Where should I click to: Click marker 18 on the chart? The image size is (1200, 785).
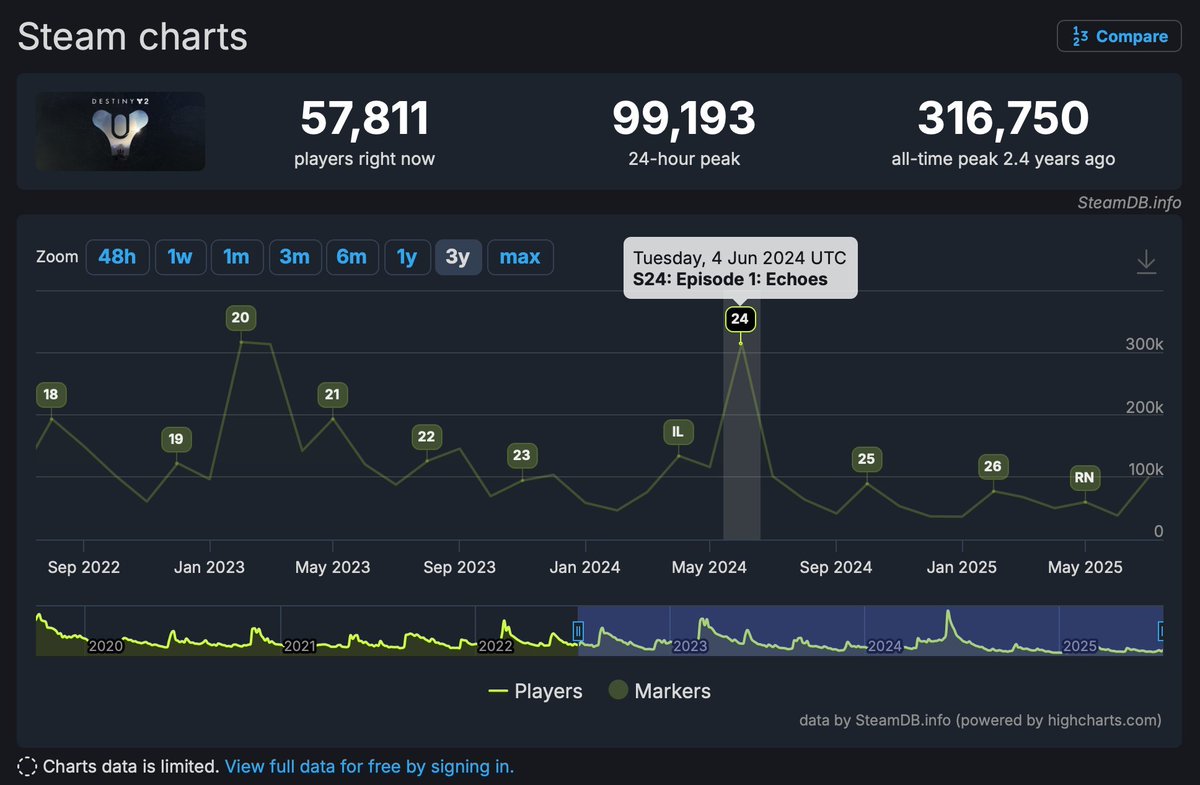pyautogui.click(x=50, y=395)
